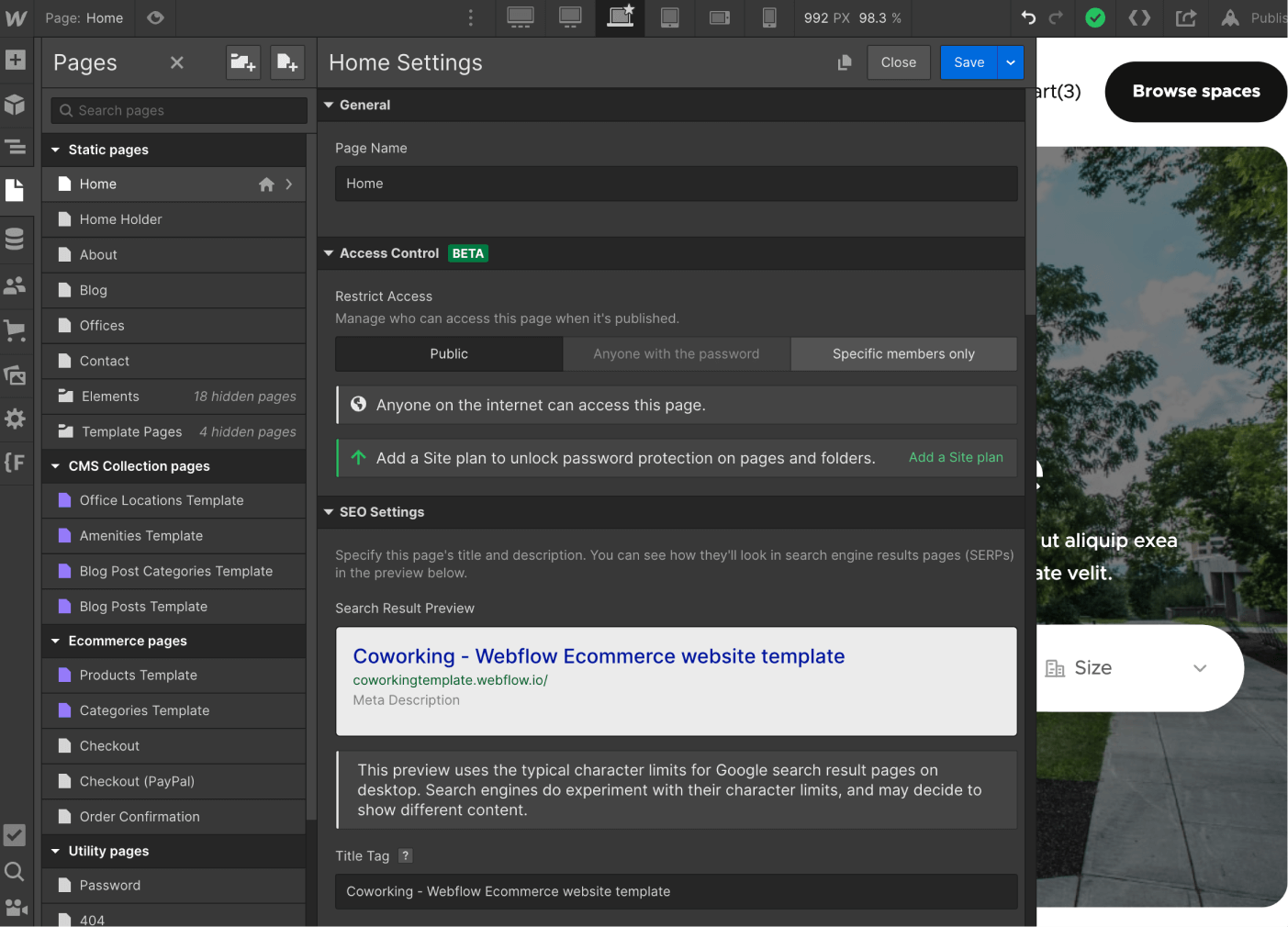Select the mobile landscape breakpoint
Screen dimensions: 1288x927
720,17
